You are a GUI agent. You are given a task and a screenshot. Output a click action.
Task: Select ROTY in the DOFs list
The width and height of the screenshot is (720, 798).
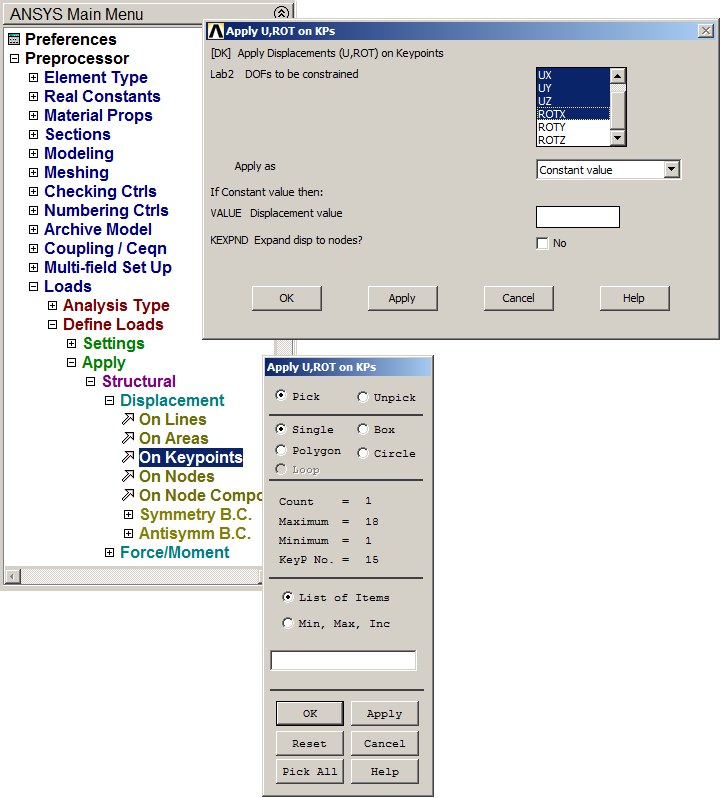pos(552,127)
